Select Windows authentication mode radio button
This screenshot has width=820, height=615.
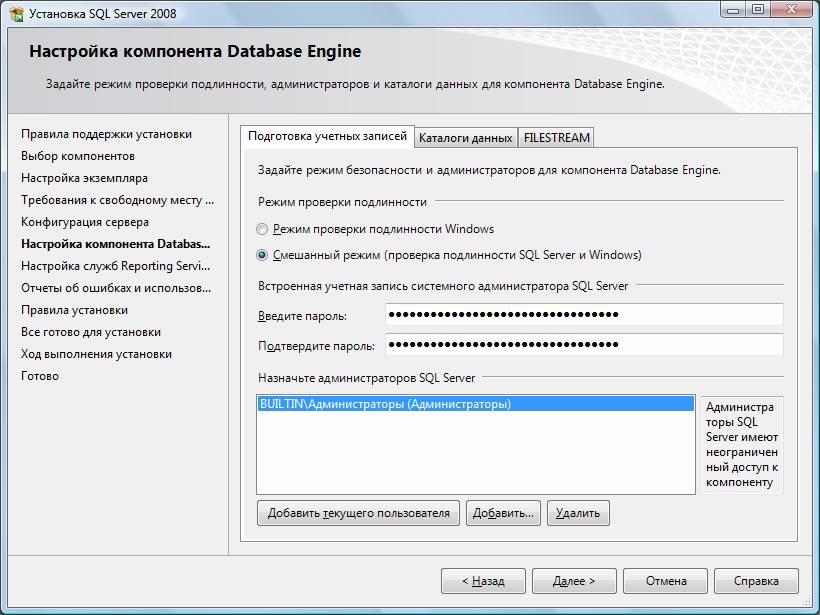click(262, 229)
